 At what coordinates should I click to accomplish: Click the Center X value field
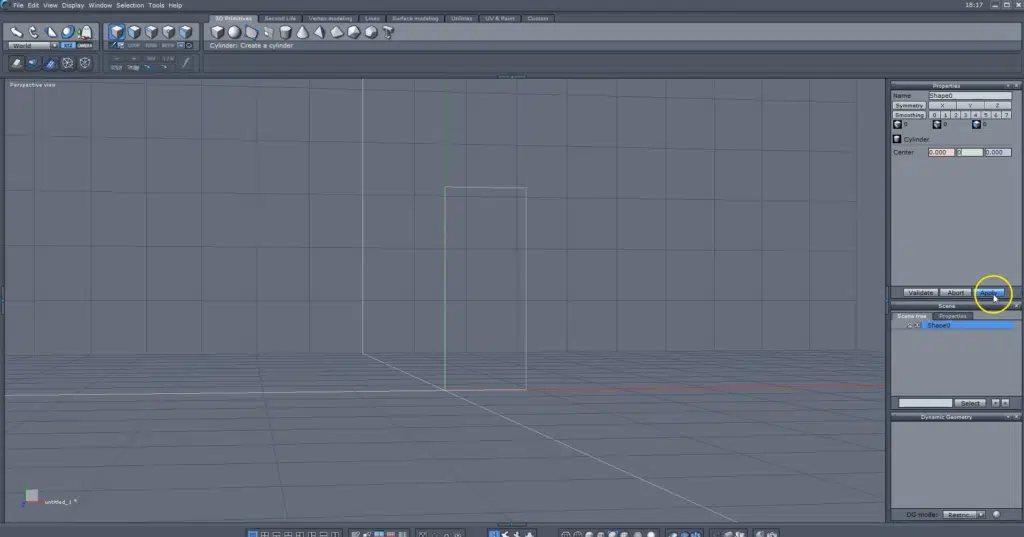pos(940,152)
